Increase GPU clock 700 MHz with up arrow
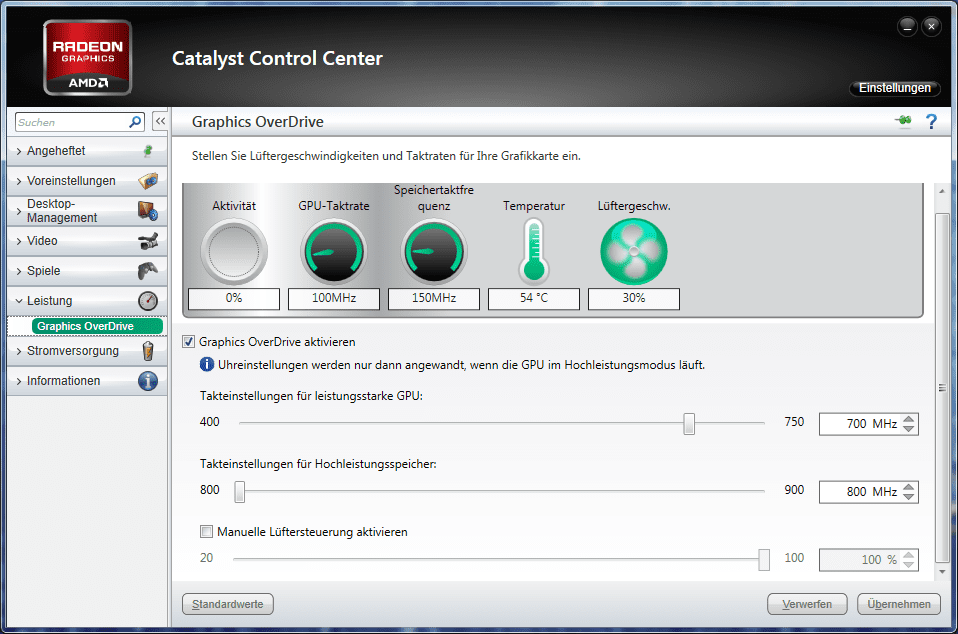This screenshot has height=634, width=958. (x=909, y=418)
